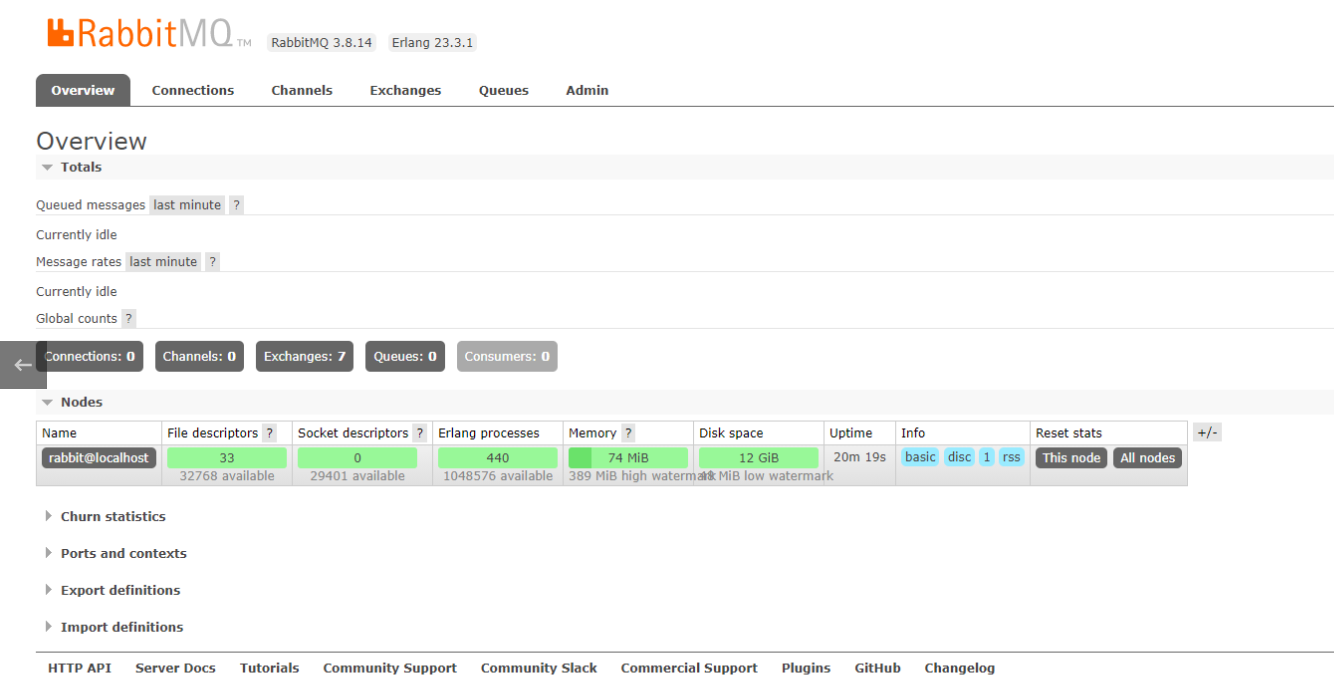Expand Export definitions section
1334x694 pixels.
coord(113,591)
